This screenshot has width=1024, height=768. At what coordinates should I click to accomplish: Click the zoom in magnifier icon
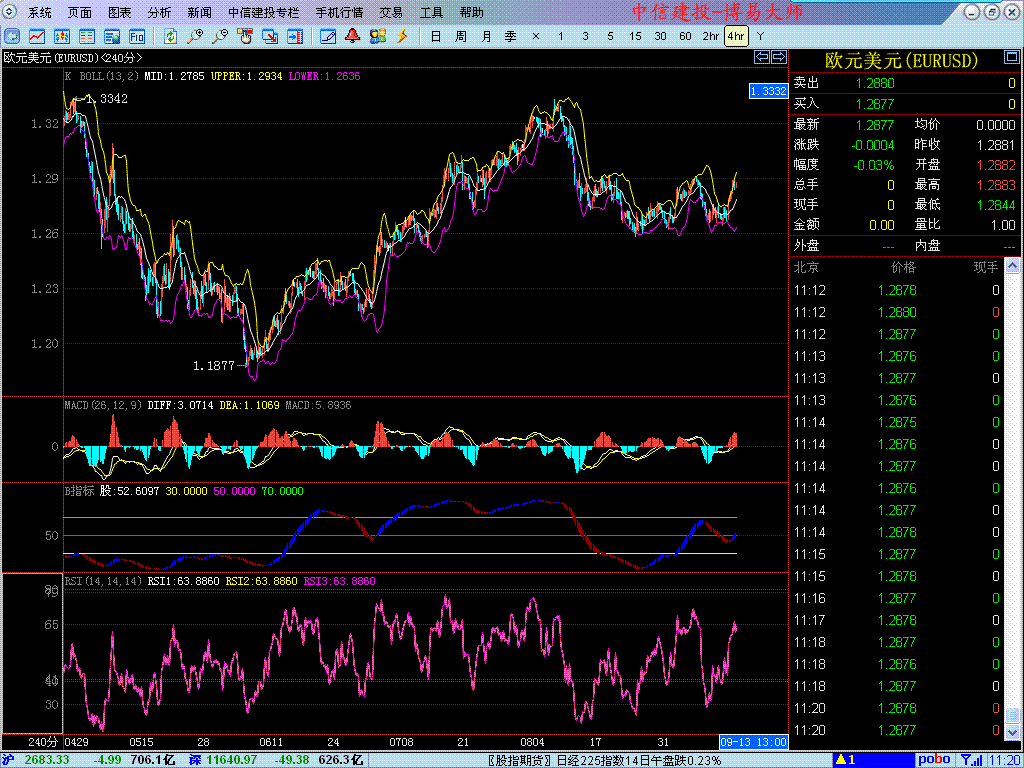pos(196,36)
